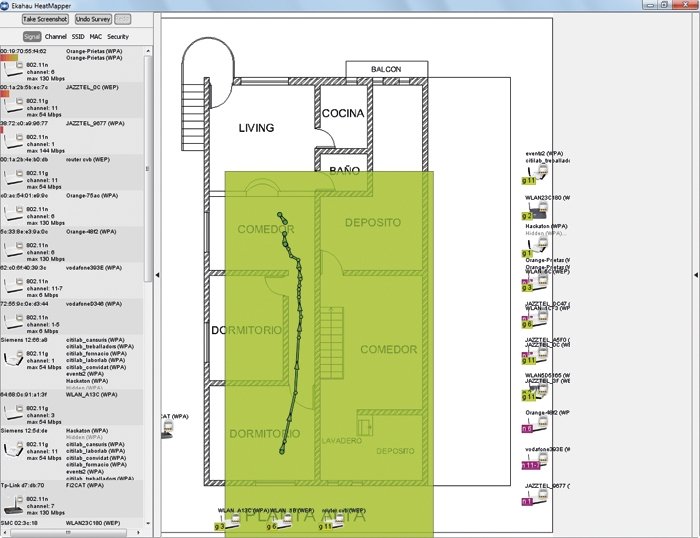700x538 pixels.
Task: Click access point list scroll up arrow
Action: pyautogui.click(x=148, y=51)
